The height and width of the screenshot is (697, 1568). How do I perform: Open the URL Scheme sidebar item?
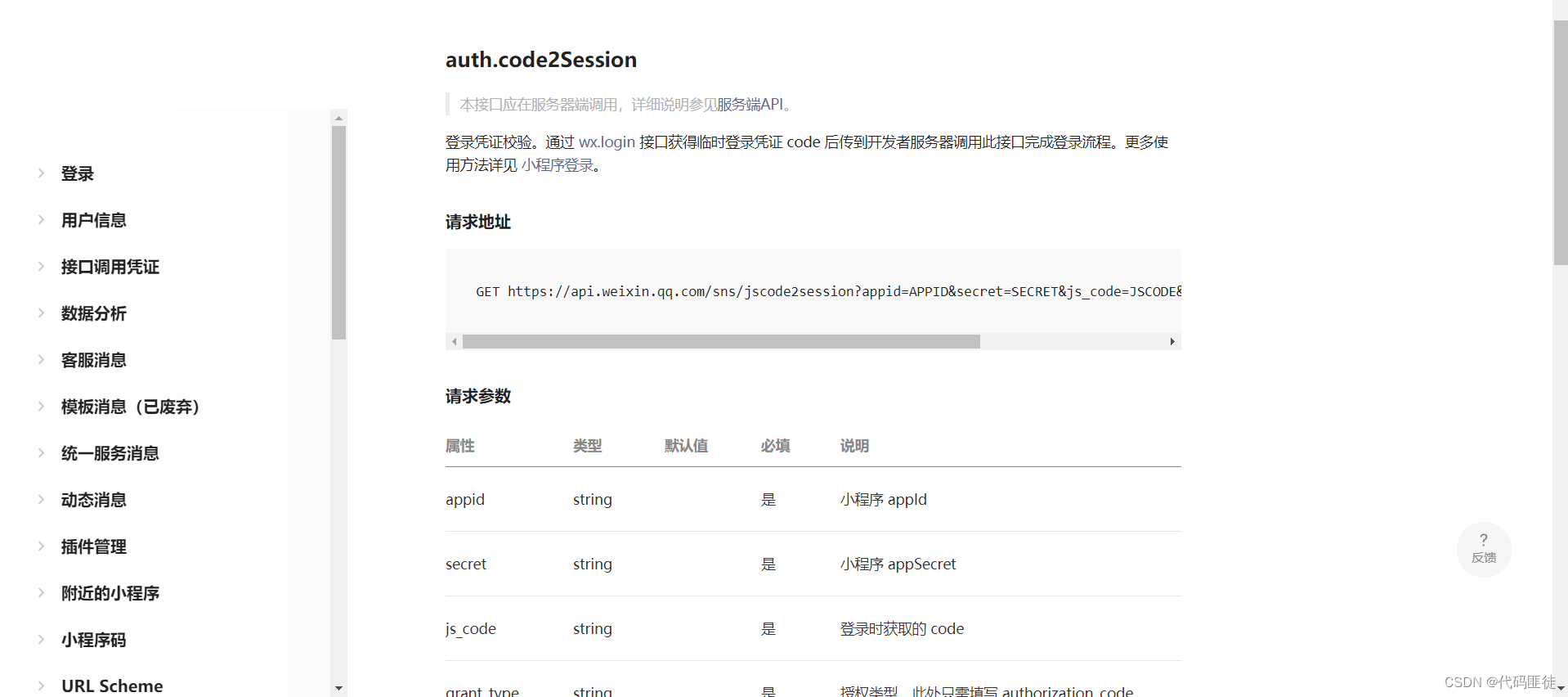pos(112,686)
